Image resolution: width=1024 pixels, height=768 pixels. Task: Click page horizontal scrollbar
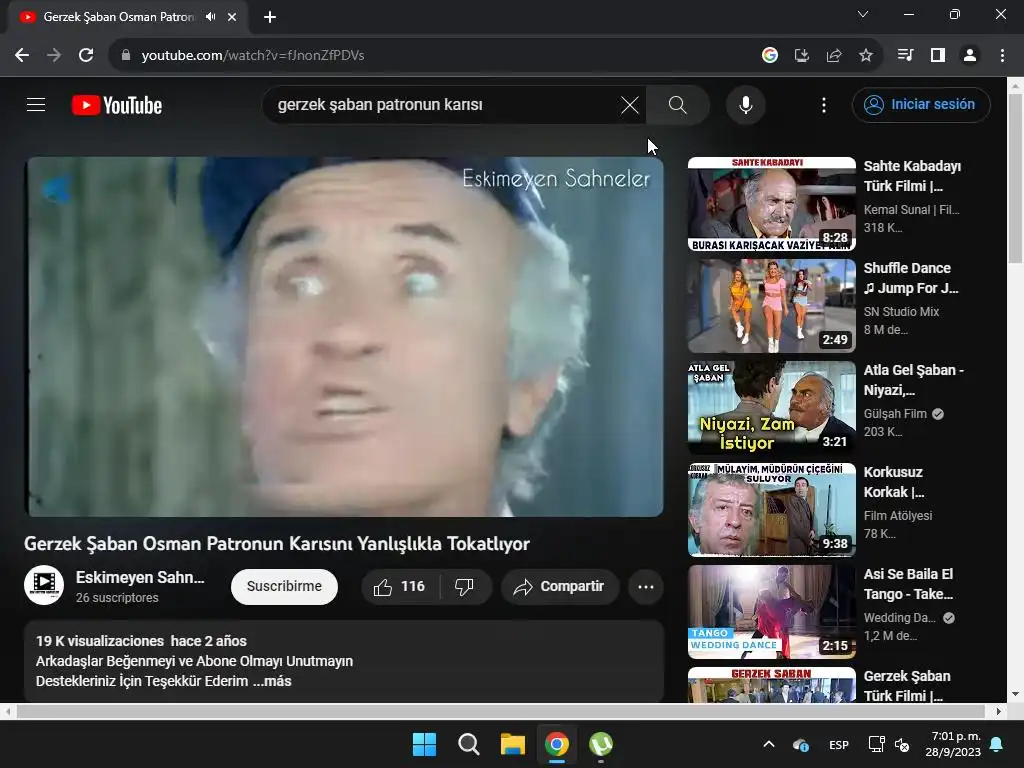[500, 711]
